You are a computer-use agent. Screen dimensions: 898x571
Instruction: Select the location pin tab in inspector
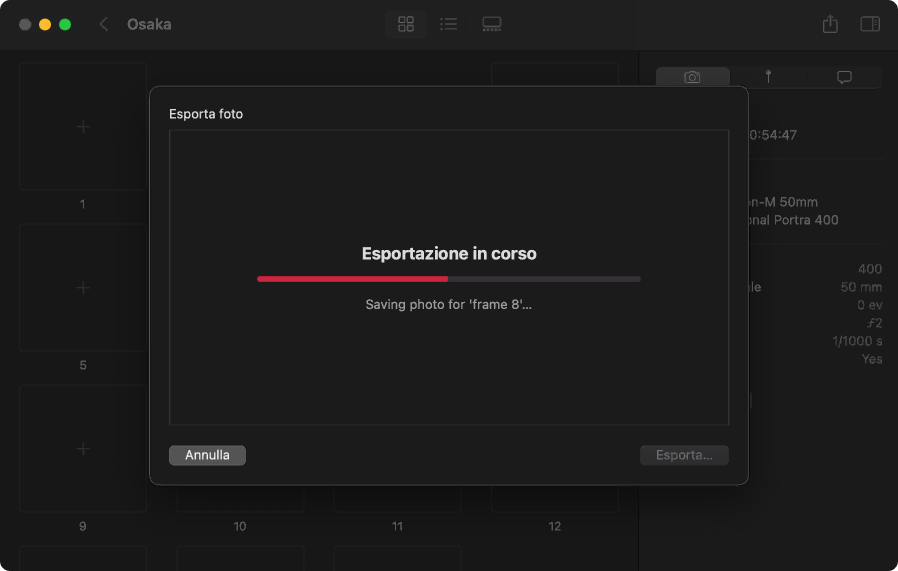click(x=768, y=77)
